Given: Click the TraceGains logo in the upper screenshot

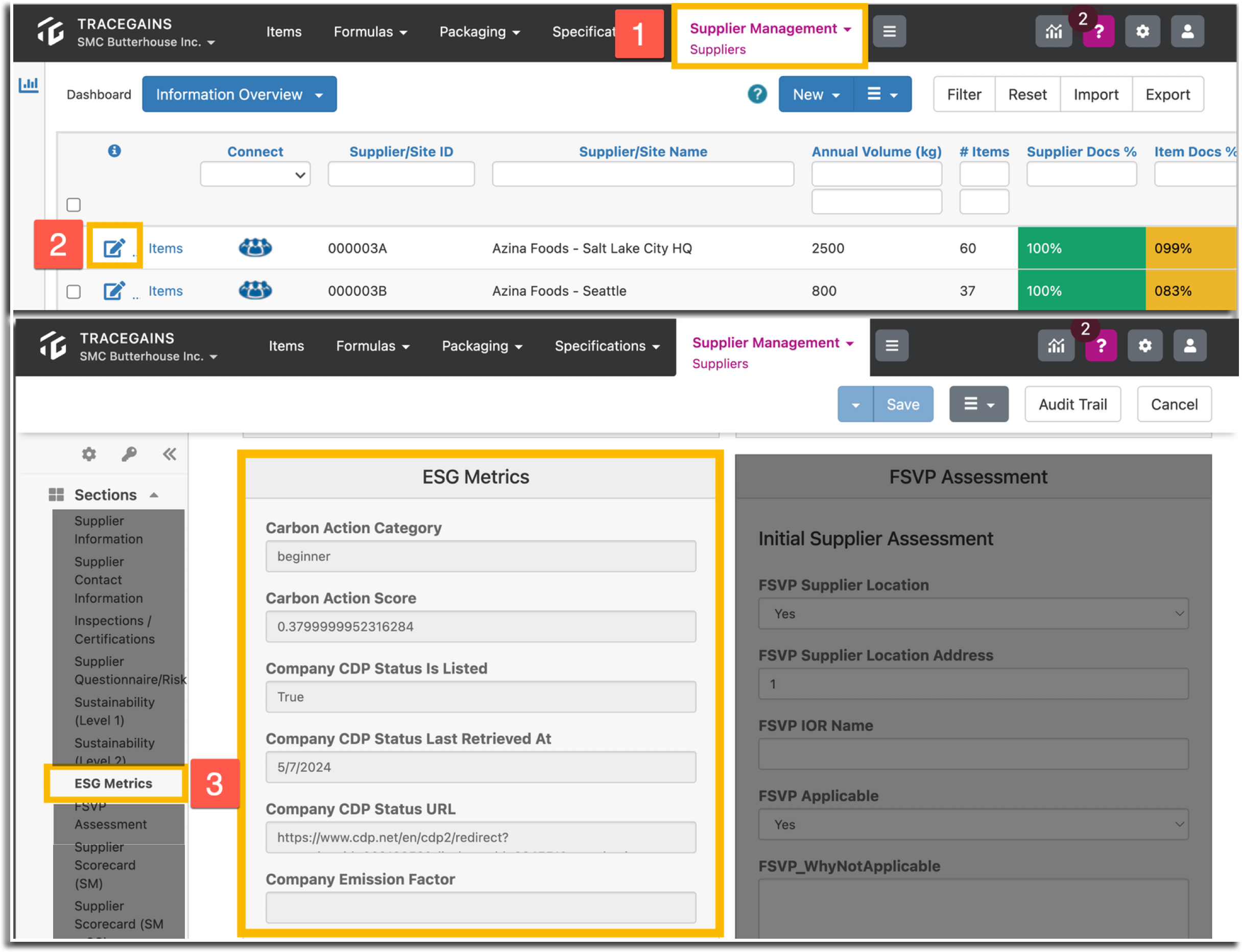Looking at the screenshot, I should 51,31.
